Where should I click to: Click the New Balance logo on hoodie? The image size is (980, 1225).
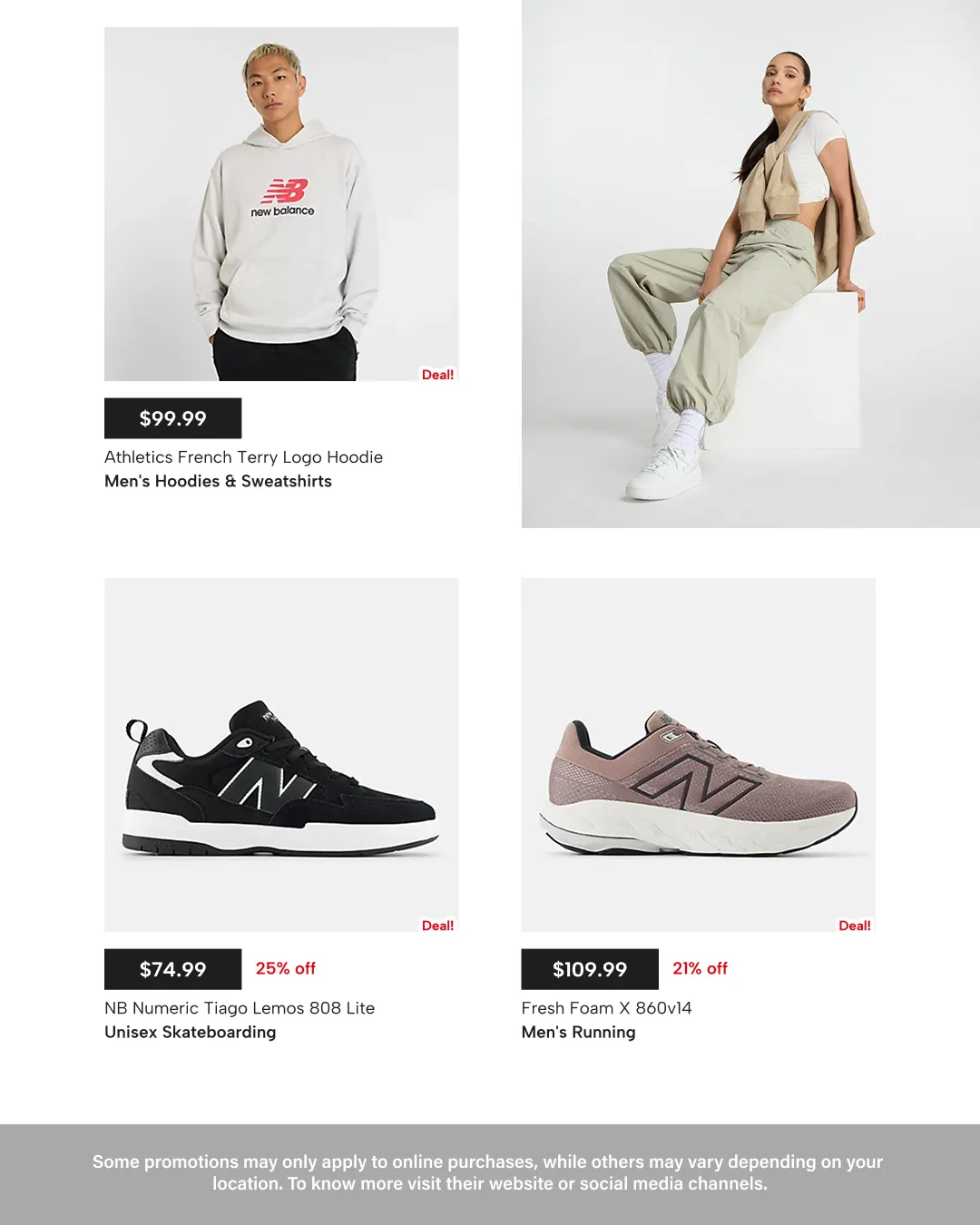[x=283, y=198]
